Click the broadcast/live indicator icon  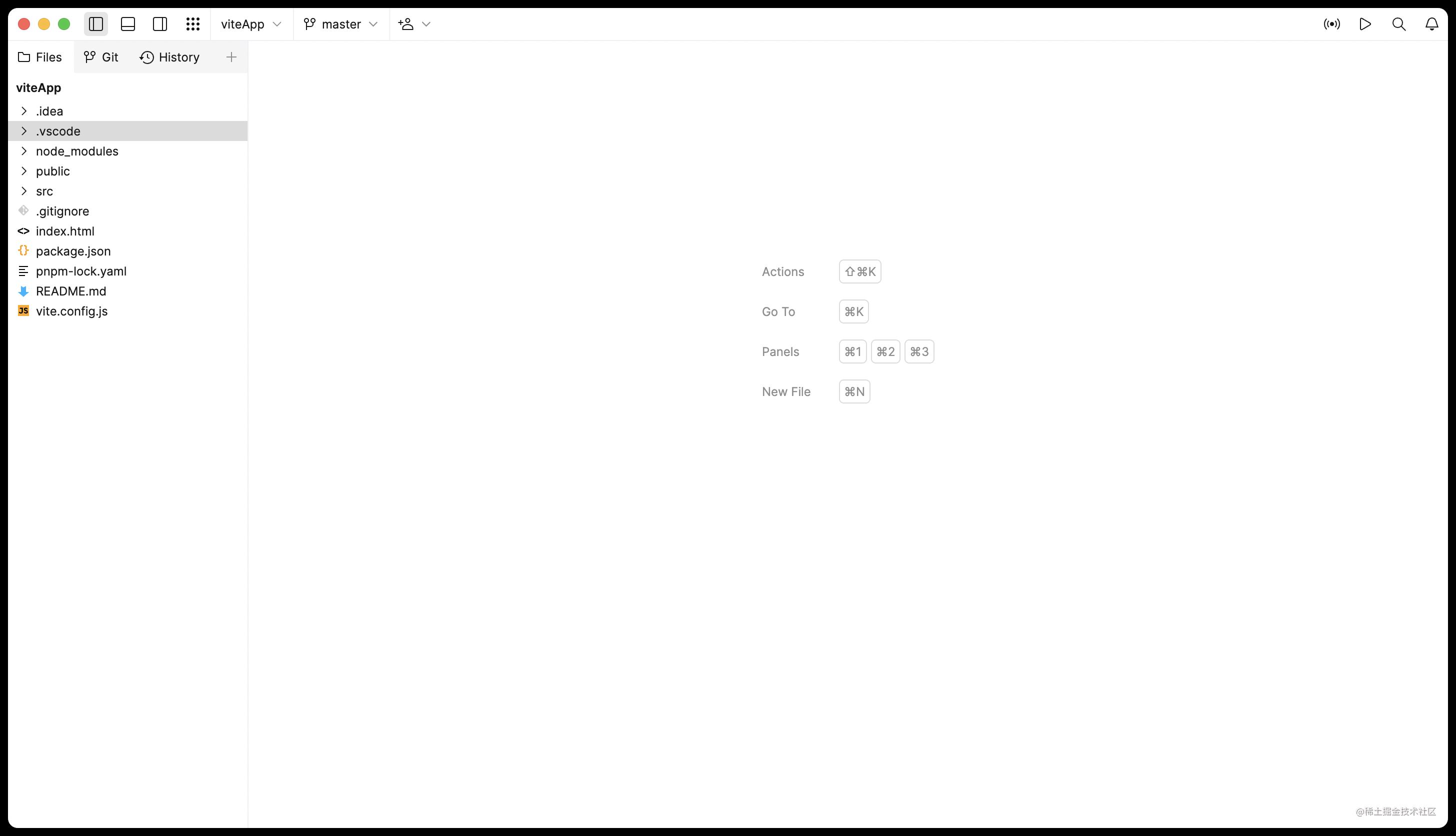(x=1332, y=24)
